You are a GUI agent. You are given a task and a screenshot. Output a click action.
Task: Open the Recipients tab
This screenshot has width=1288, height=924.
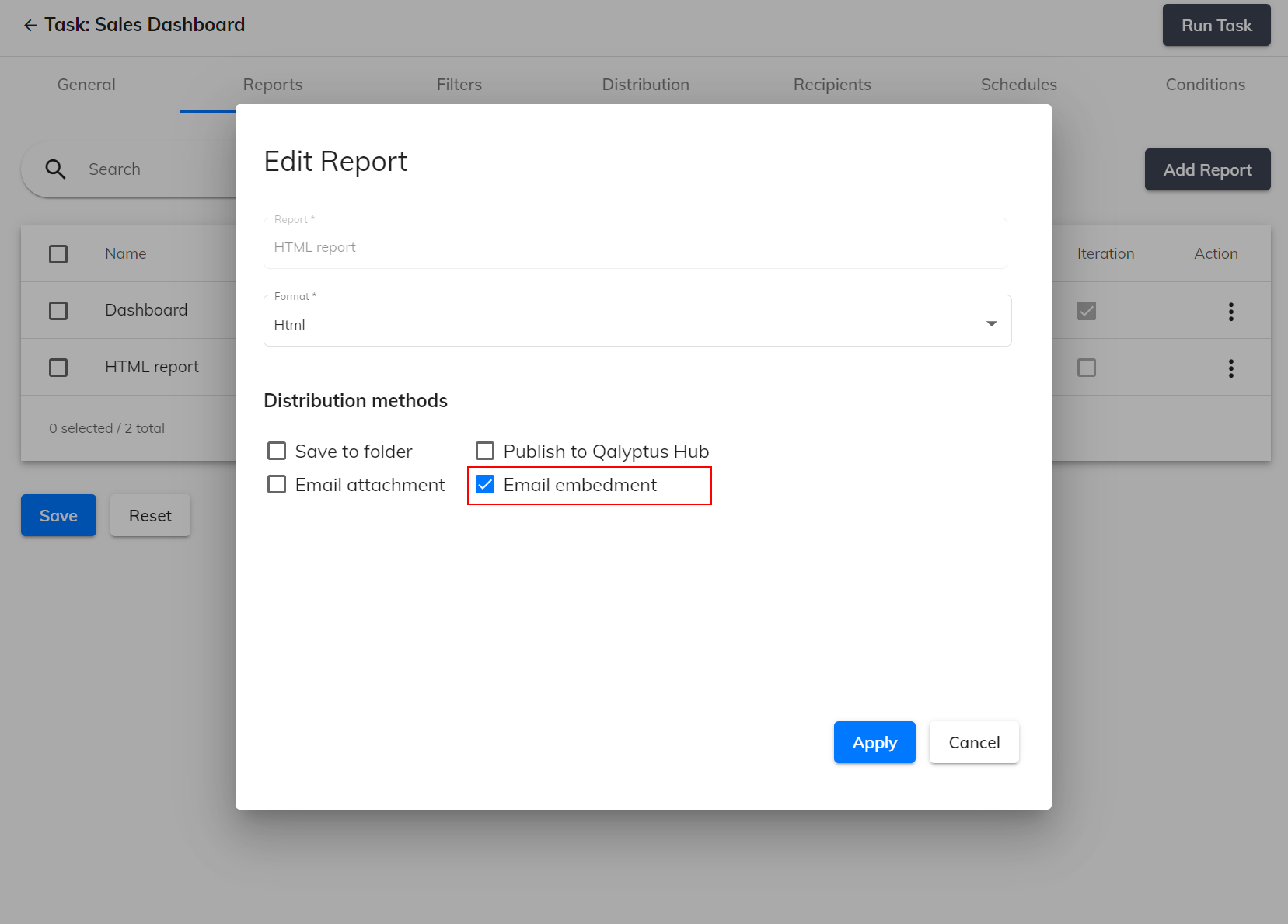(832, 84)
